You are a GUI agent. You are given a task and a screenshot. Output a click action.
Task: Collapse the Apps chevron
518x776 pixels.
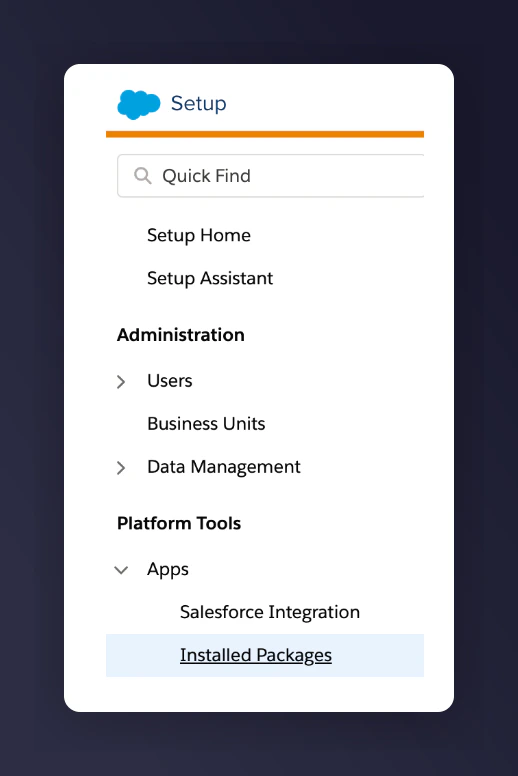(x=121, y=570)
